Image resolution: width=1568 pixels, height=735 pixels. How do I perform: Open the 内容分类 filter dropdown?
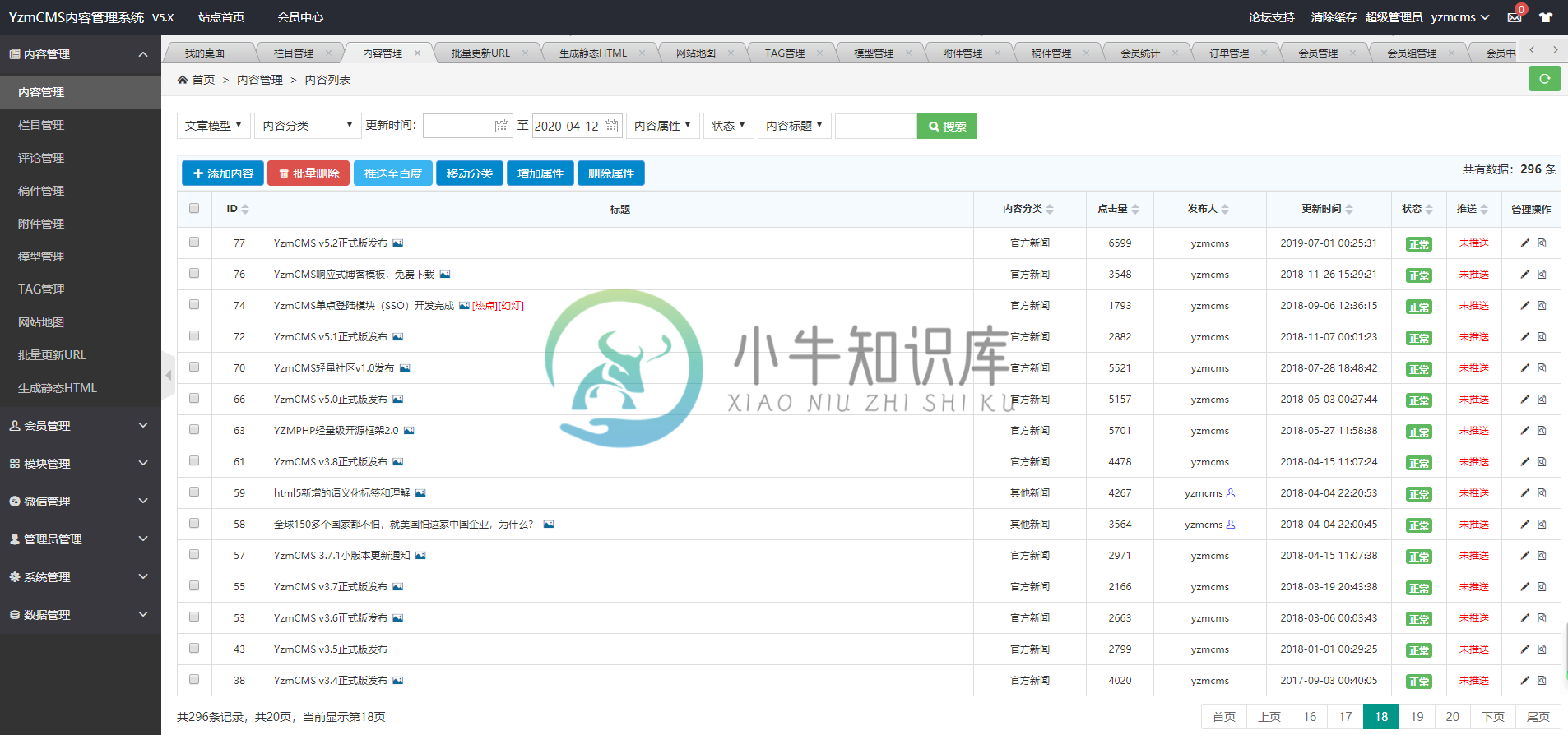[308, 126]
